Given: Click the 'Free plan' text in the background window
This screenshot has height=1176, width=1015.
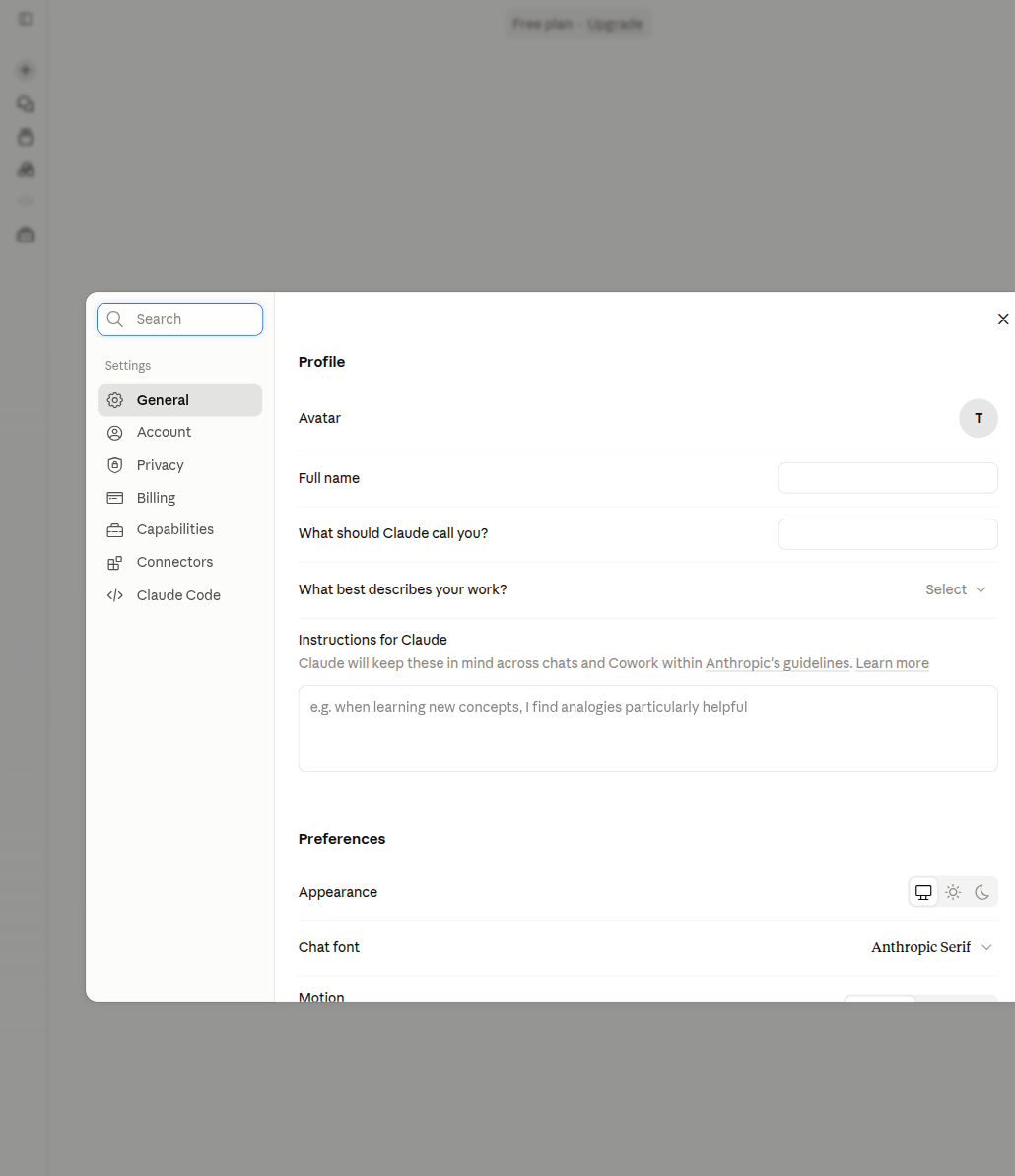Looking at the screenshot, I should pyautogui.click(x=542, y=24).
